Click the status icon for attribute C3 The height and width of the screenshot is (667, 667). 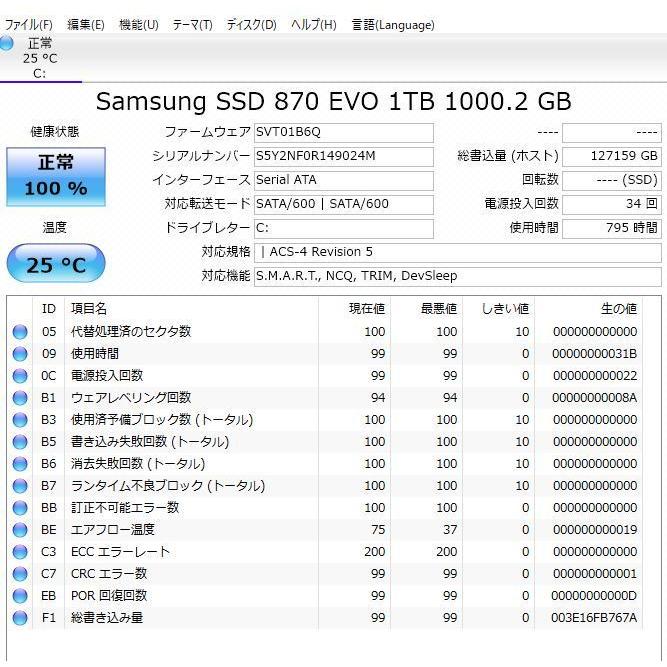tap(20, 552)
